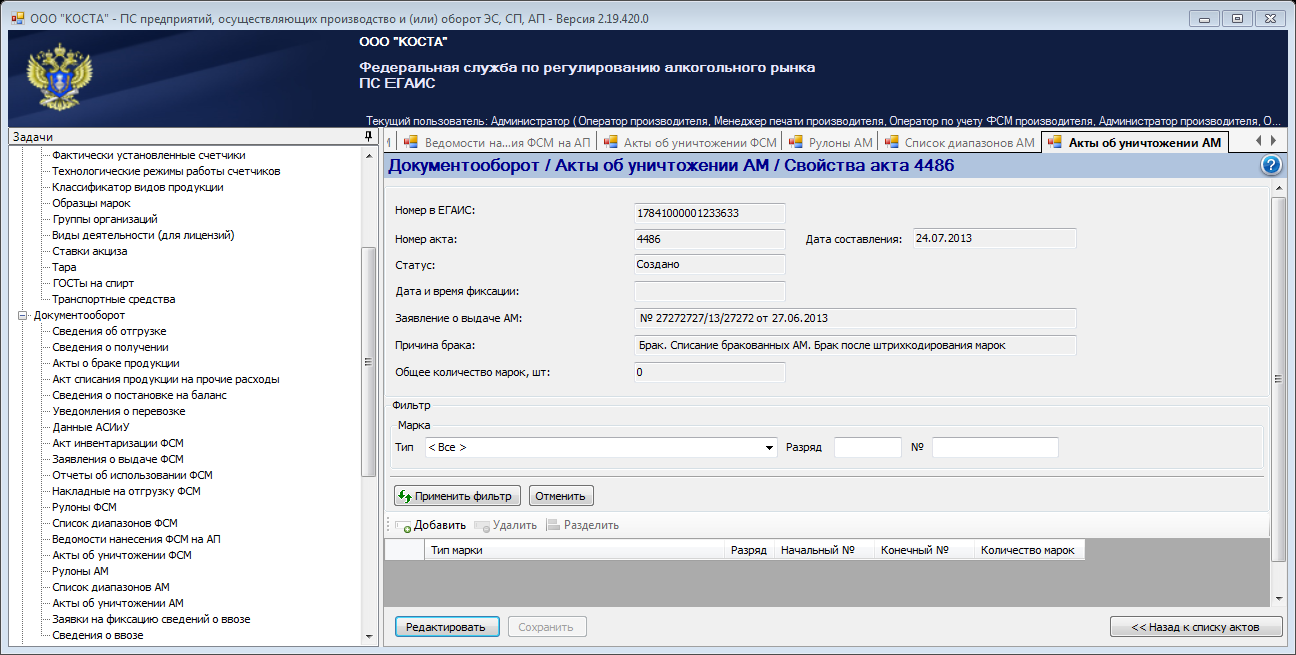1296x655 pixels.
Task: Click Добавить in the marks toolbar
Action: (x=431, y=525)
